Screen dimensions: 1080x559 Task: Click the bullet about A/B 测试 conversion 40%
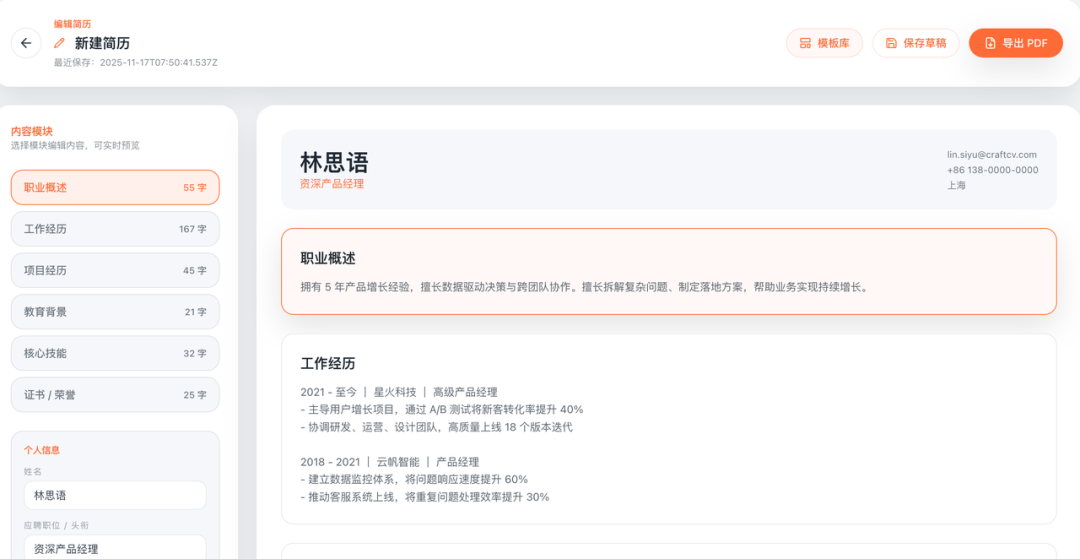pos(442,410)
